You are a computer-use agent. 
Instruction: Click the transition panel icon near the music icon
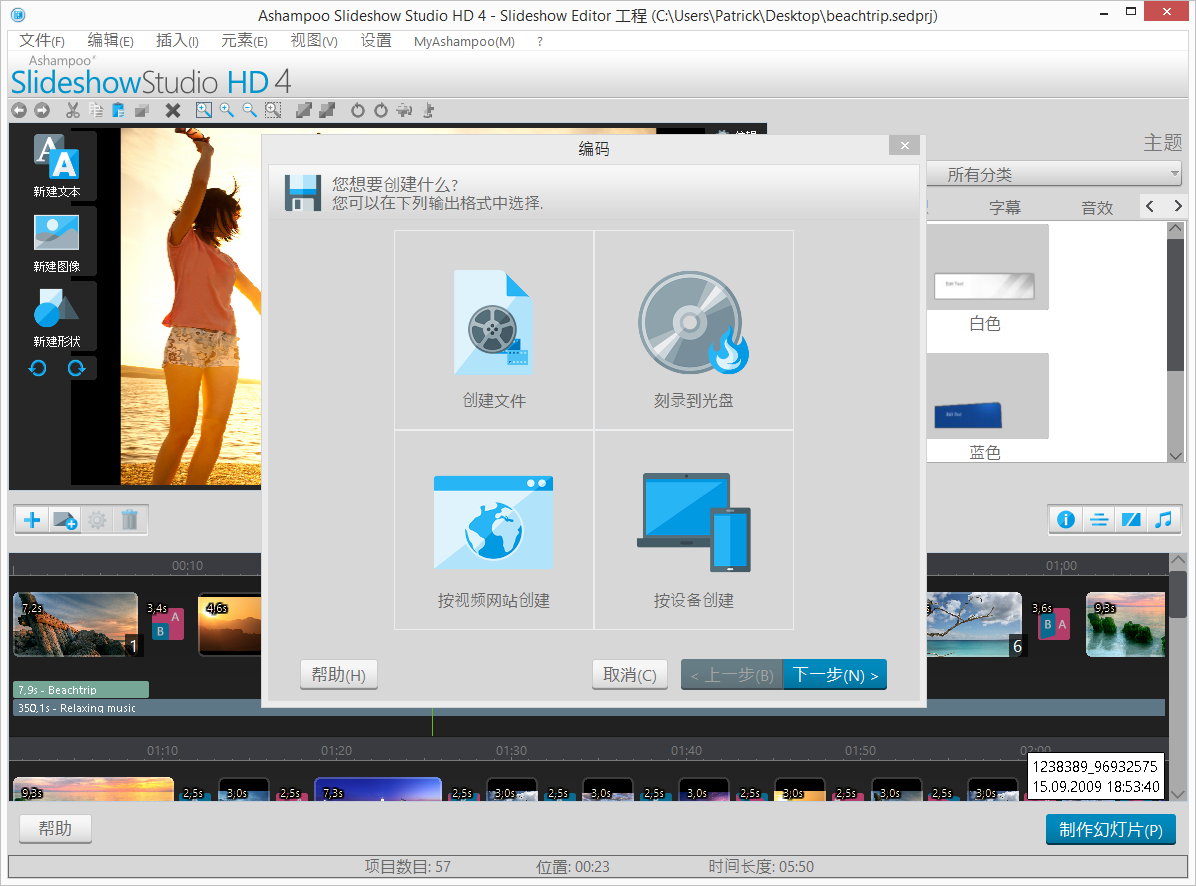[x=1132, y=520]
